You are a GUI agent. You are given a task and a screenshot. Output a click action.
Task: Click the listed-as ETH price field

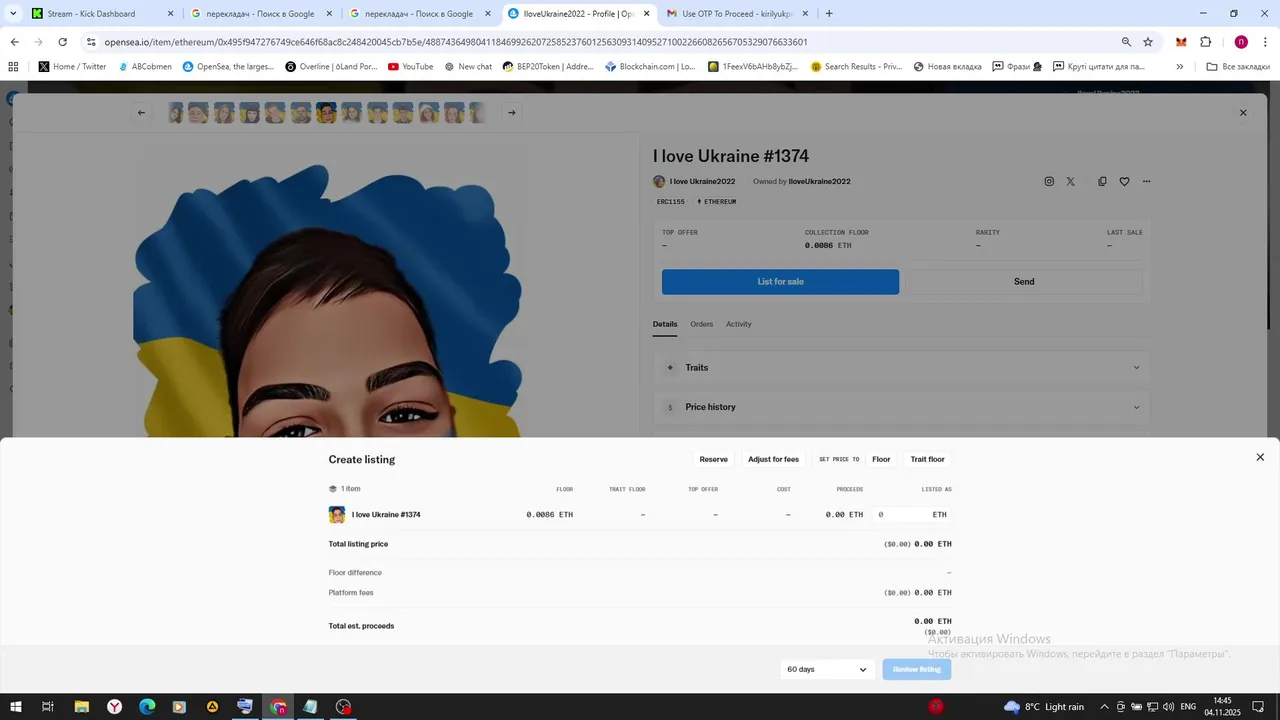coord(911,515)
